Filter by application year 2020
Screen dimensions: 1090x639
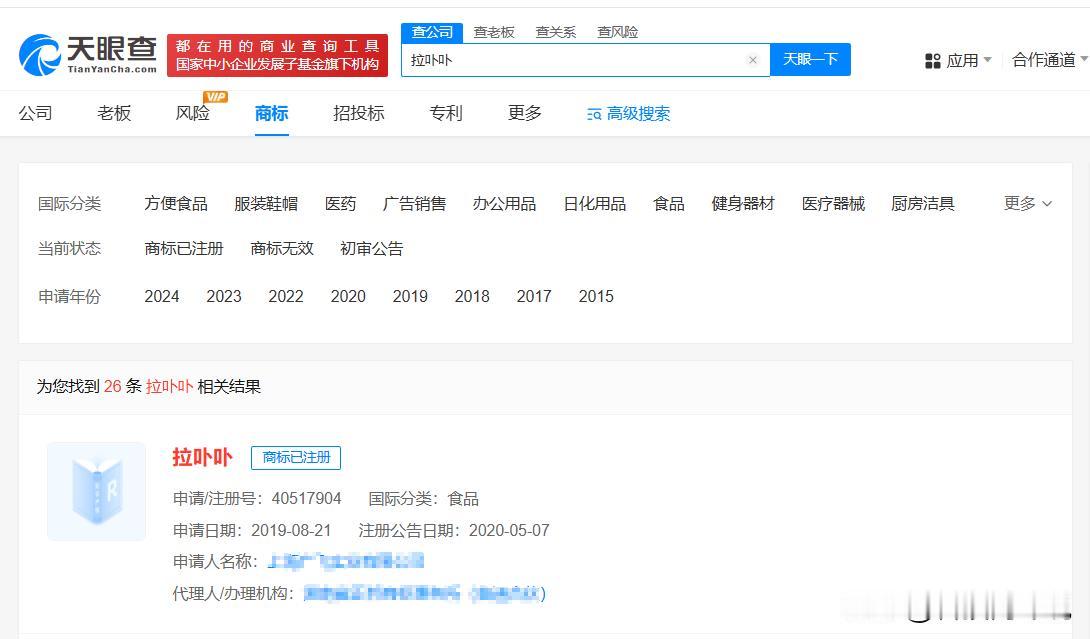[x=348, y=297]
